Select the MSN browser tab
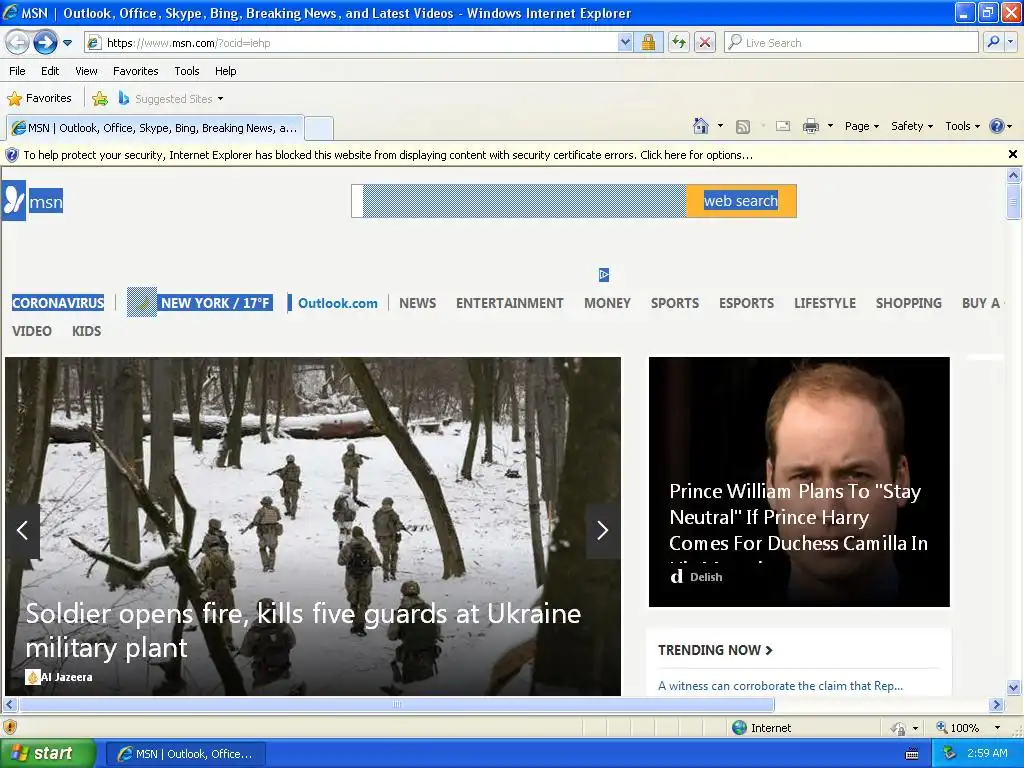Viewport: 1024px width, 768px height. point(155,128)
